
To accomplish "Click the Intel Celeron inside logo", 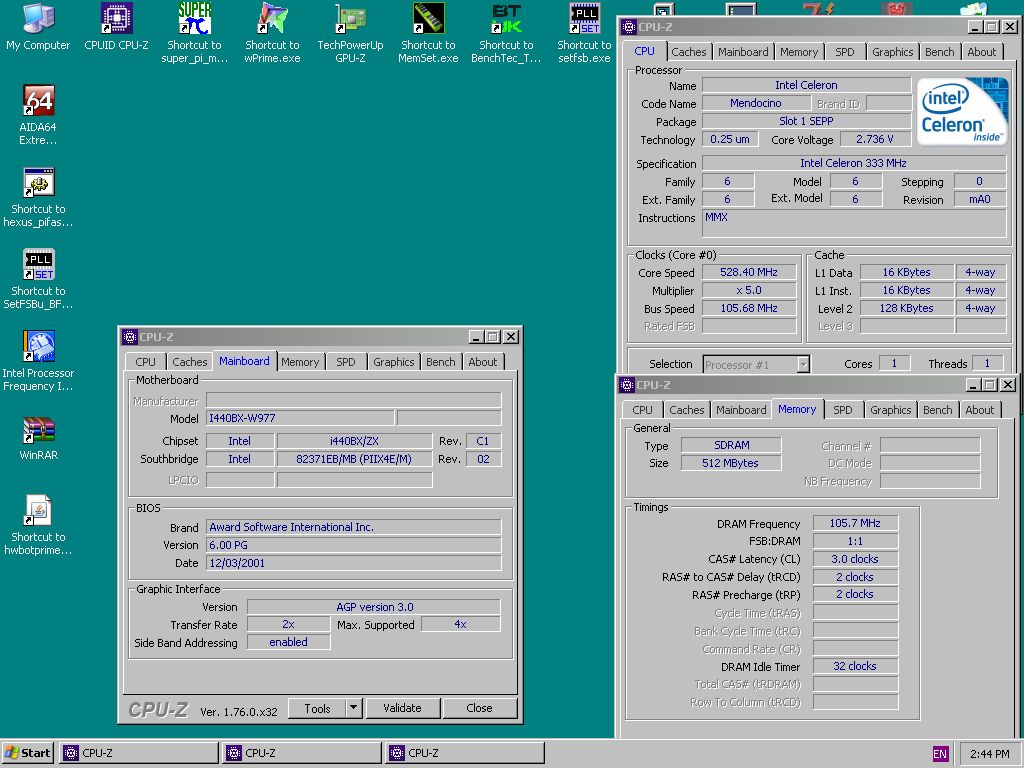I will point(961,112).
